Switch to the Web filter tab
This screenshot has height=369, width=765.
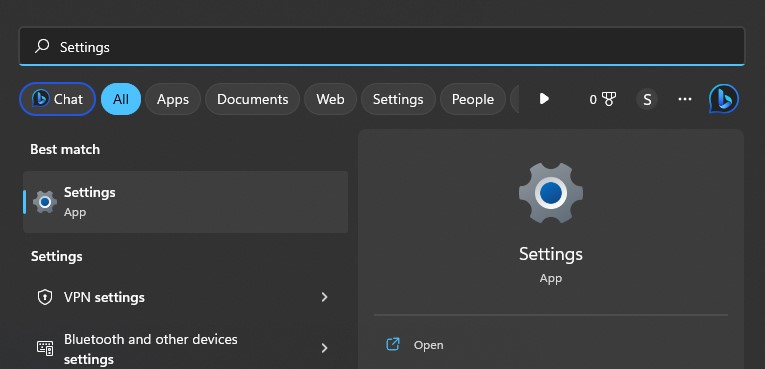(x=330, y=99)
